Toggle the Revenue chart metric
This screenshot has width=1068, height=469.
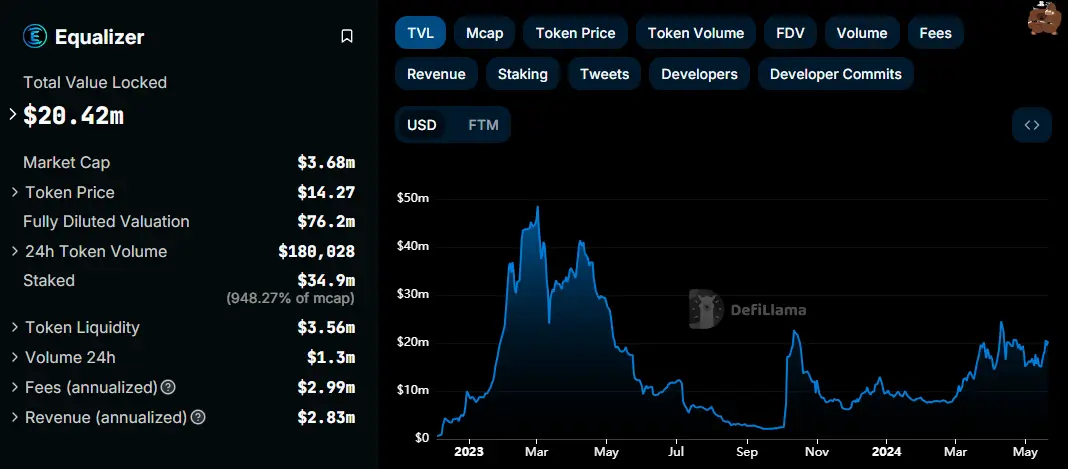tap(436, 74)
